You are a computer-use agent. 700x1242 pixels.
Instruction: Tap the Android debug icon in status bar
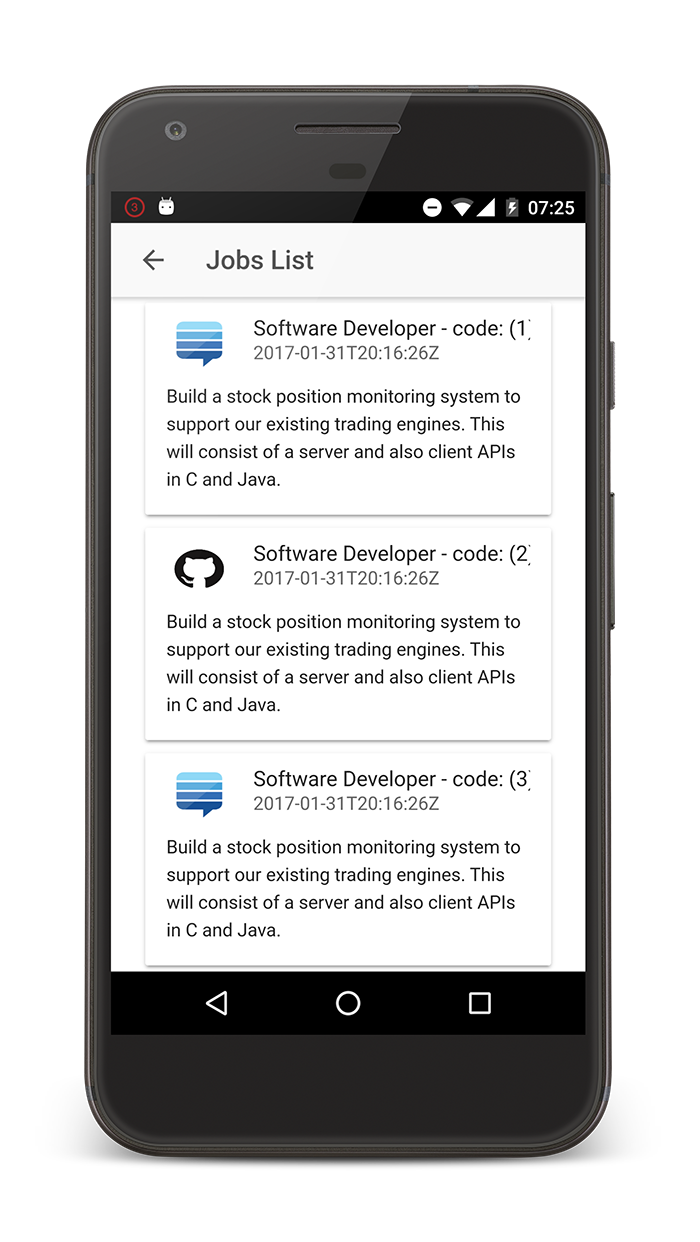tap(167, 206)
